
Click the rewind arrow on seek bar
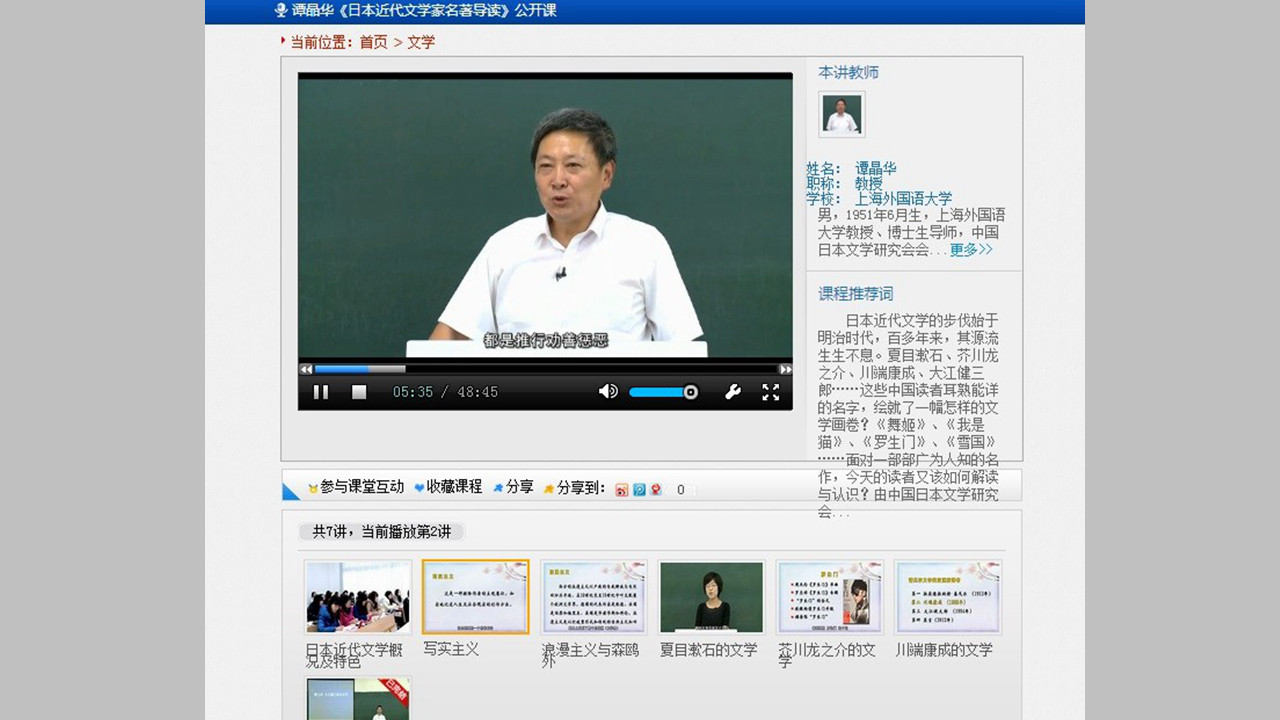click(306, 369)
